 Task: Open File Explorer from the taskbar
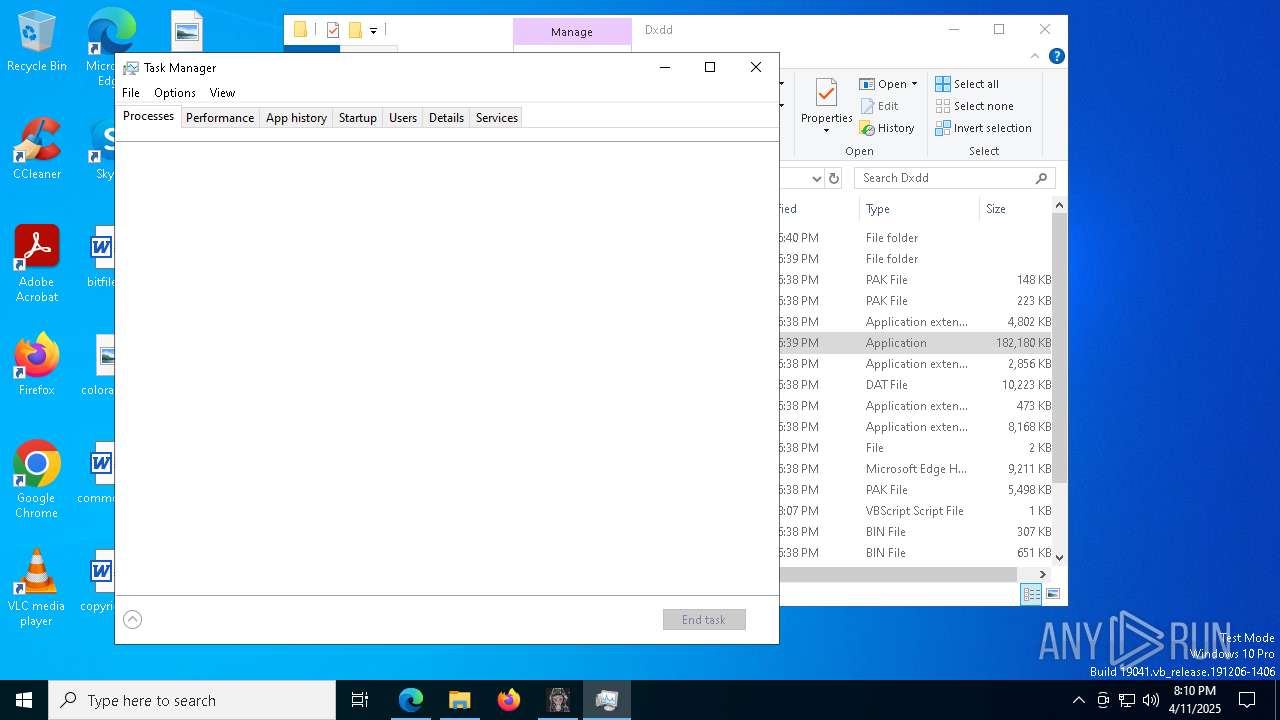pos(459,700)
